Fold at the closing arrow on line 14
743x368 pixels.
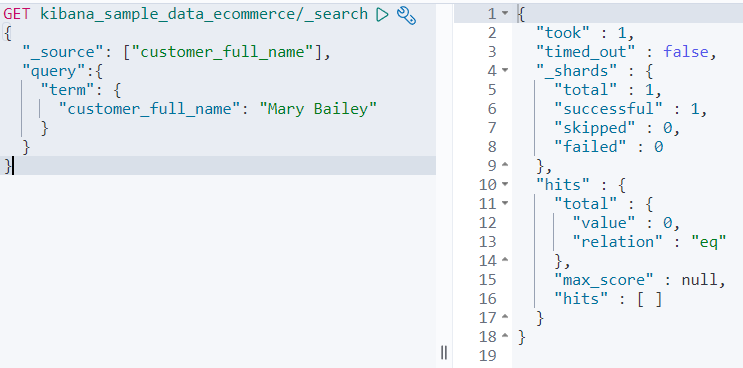coord(505,260)
